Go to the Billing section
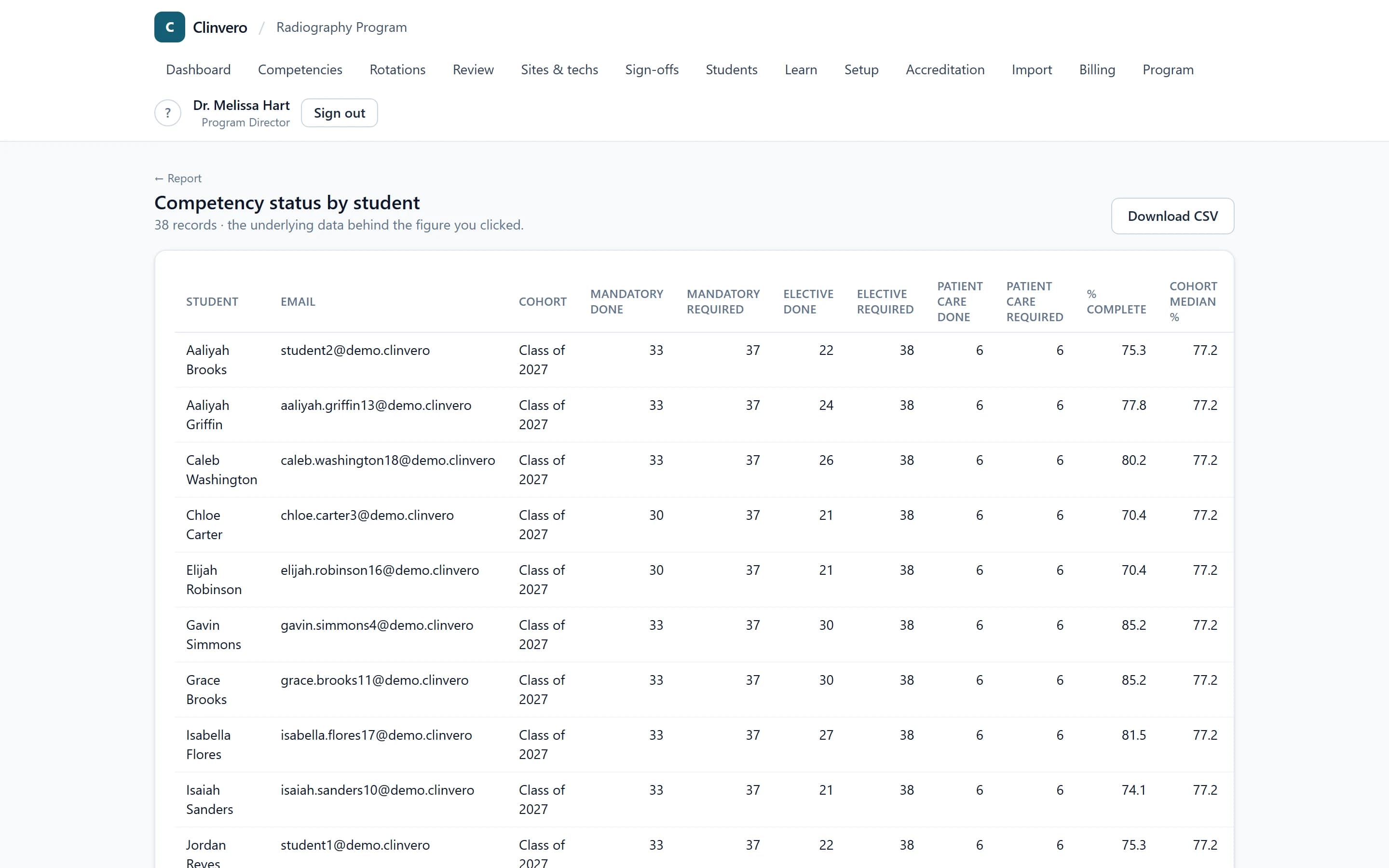The width and height of the screenshot is (1389, 868). pos(1097,69)
